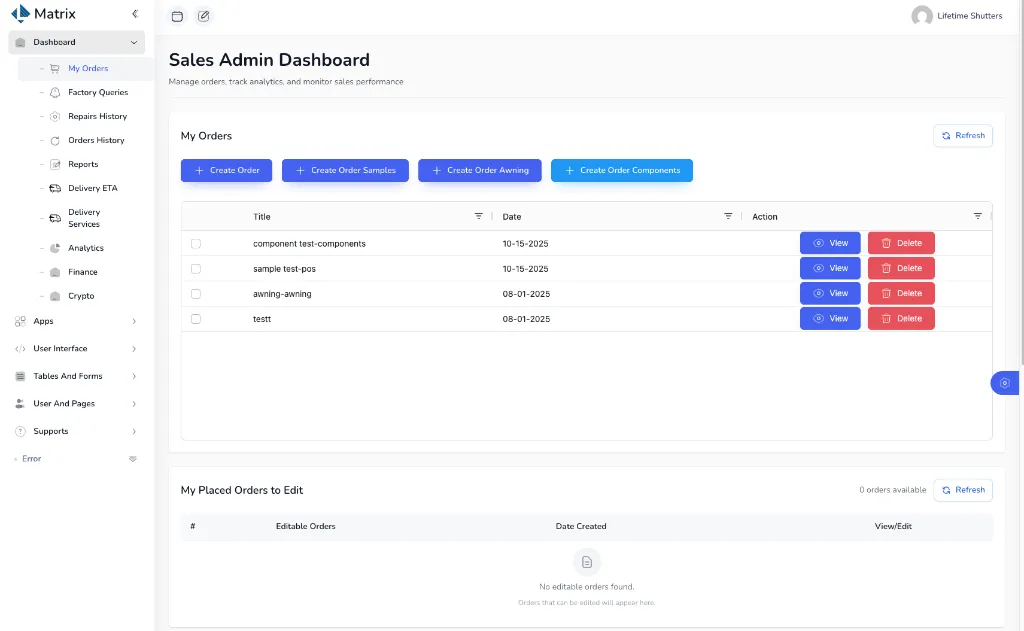Open Reports in sidebar
Viewport: 1024px width, 631px height.
pyautogui.click(x=86, y=165)
